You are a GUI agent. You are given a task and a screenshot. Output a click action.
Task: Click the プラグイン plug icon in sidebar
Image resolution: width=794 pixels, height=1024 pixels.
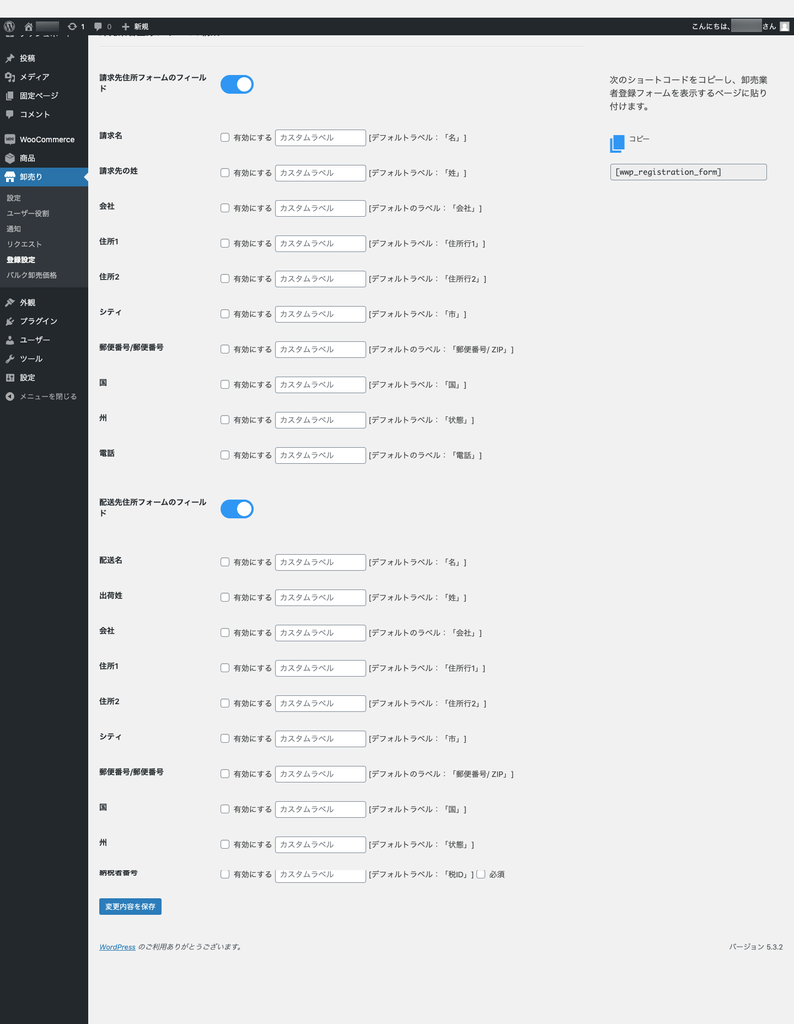pyautogui.click(x=10, y=321)
